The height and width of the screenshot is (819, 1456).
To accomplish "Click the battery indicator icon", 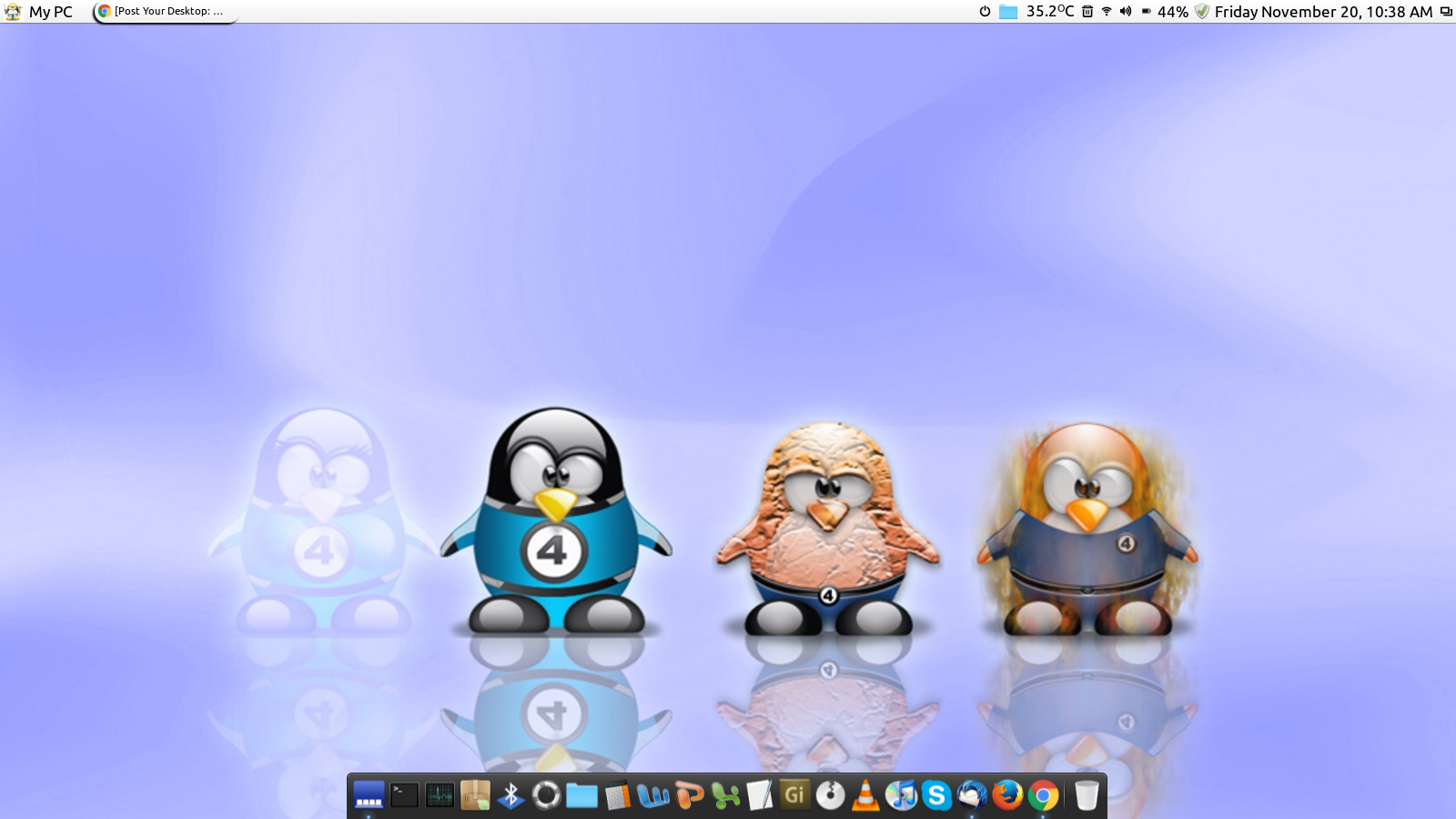I will (x=1147, y=12).
